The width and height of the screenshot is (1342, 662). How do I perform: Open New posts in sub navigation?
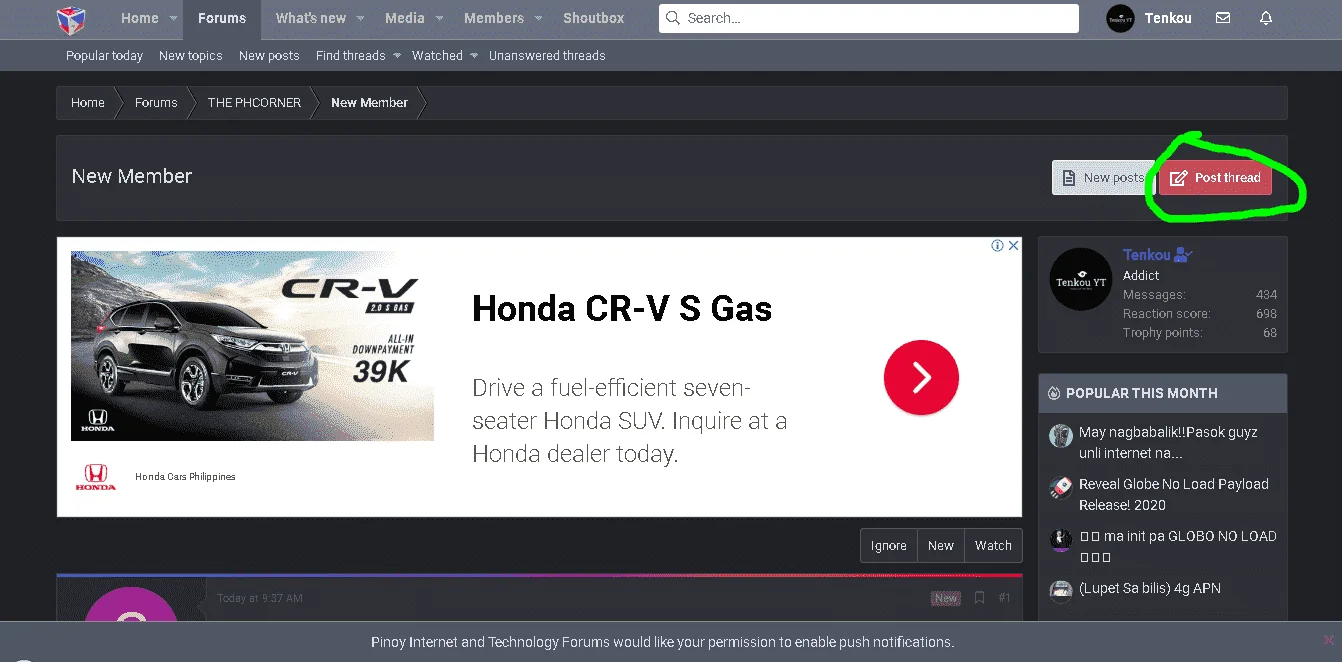pyautogui.click(x=269, y=56)
